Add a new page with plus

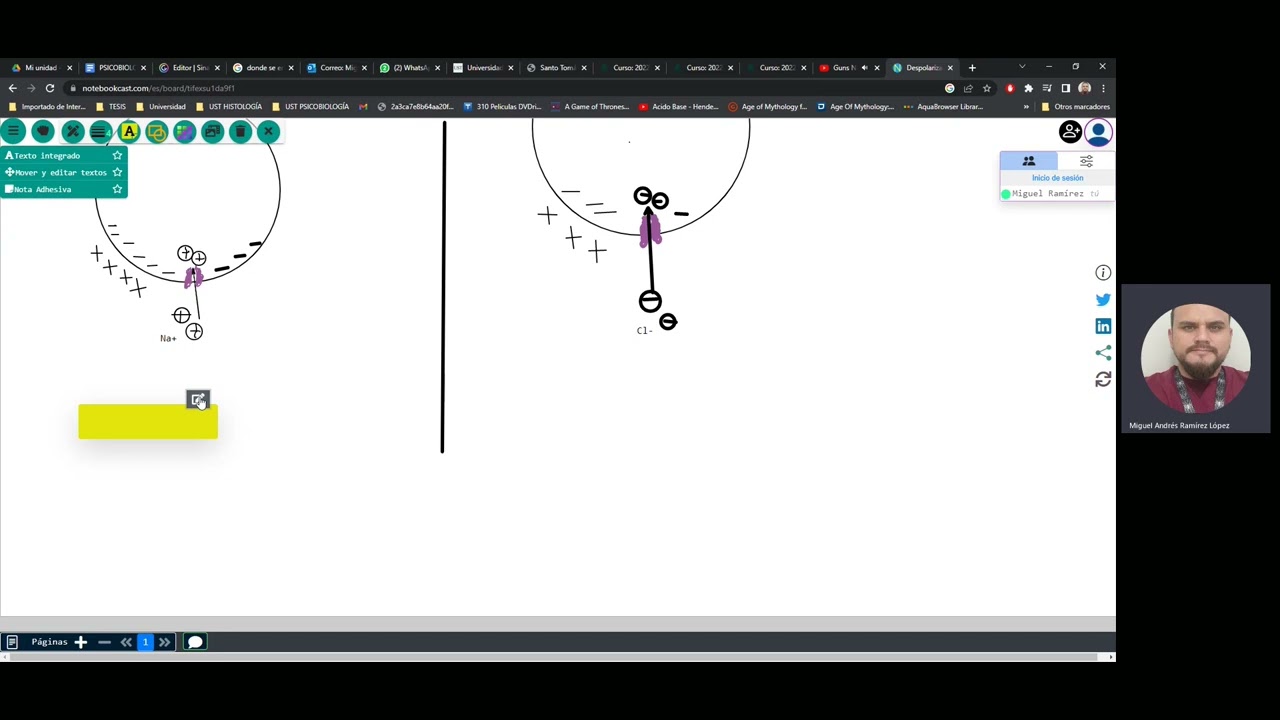[x=81, y=642]
